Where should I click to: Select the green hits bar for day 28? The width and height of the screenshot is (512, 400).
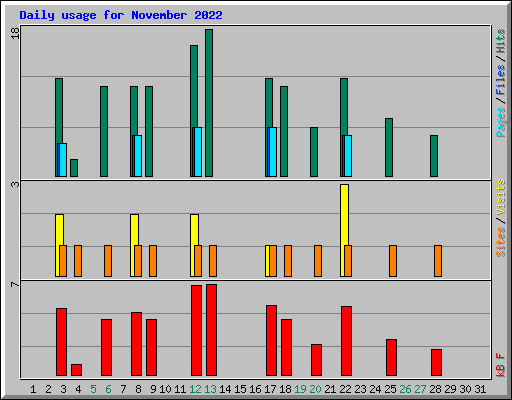(434, 156)
